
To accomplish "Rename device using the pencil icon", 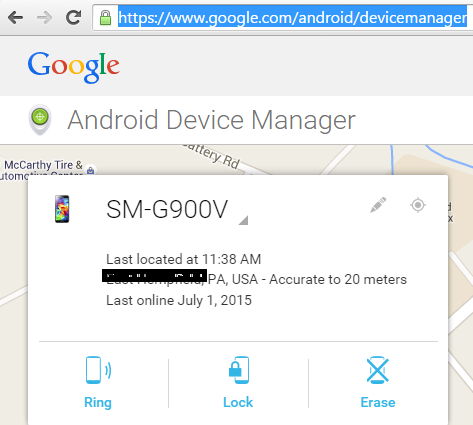I will pyautogui.click(x=378, y=205).
